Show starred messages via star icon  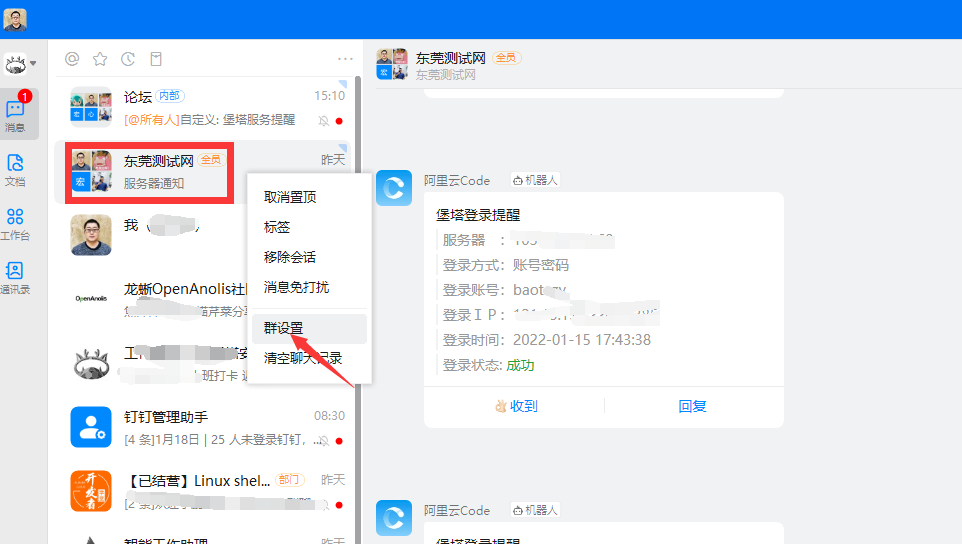coord(100,59)
